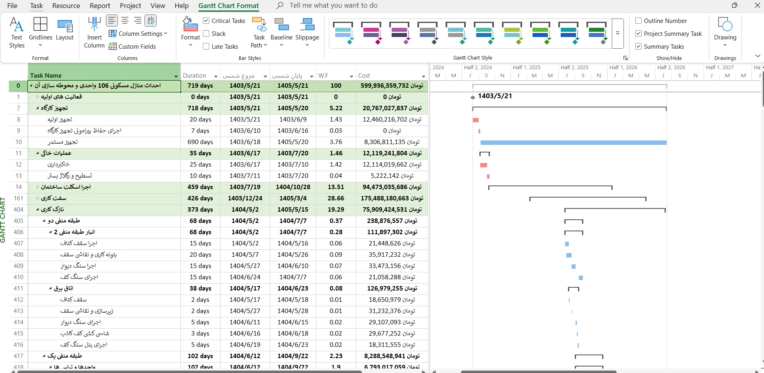The height and width of the screenshot is (373, 764).
Task: Collapse the ribbon with chevron
Action: pos(757,56)
